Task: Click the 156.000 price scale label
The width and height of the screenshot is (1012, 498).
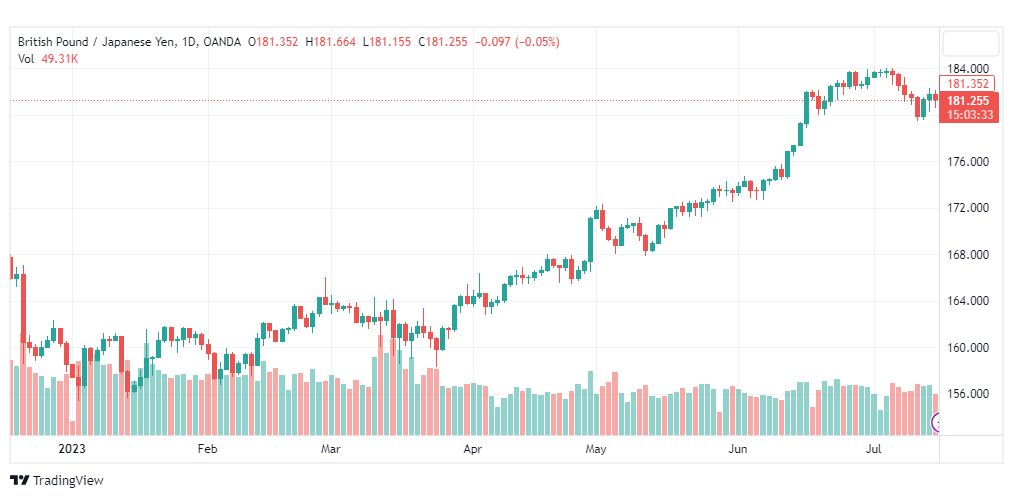Action: tap(967, 394)
